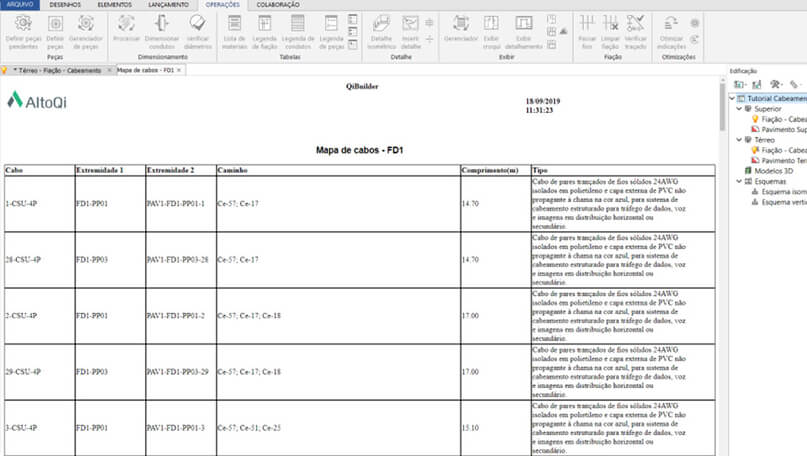Click the 15.10 length value
This screenshot has height=456, width=807.
tap(470, 428)
